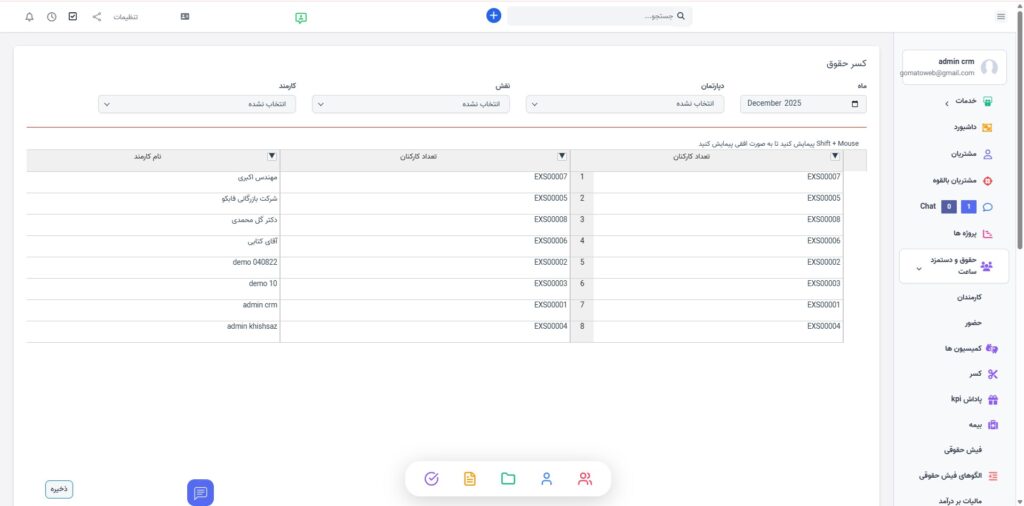1024x506 pixels.
Task: Click the main page vertical scrollbar
Action: [1019, 131]
